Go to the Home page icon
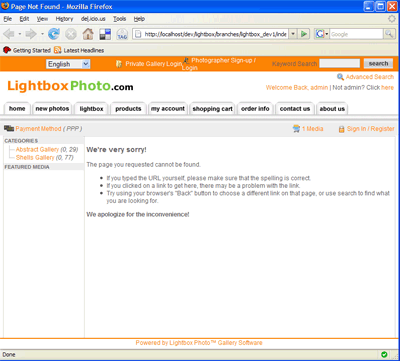 pos(88,34)
